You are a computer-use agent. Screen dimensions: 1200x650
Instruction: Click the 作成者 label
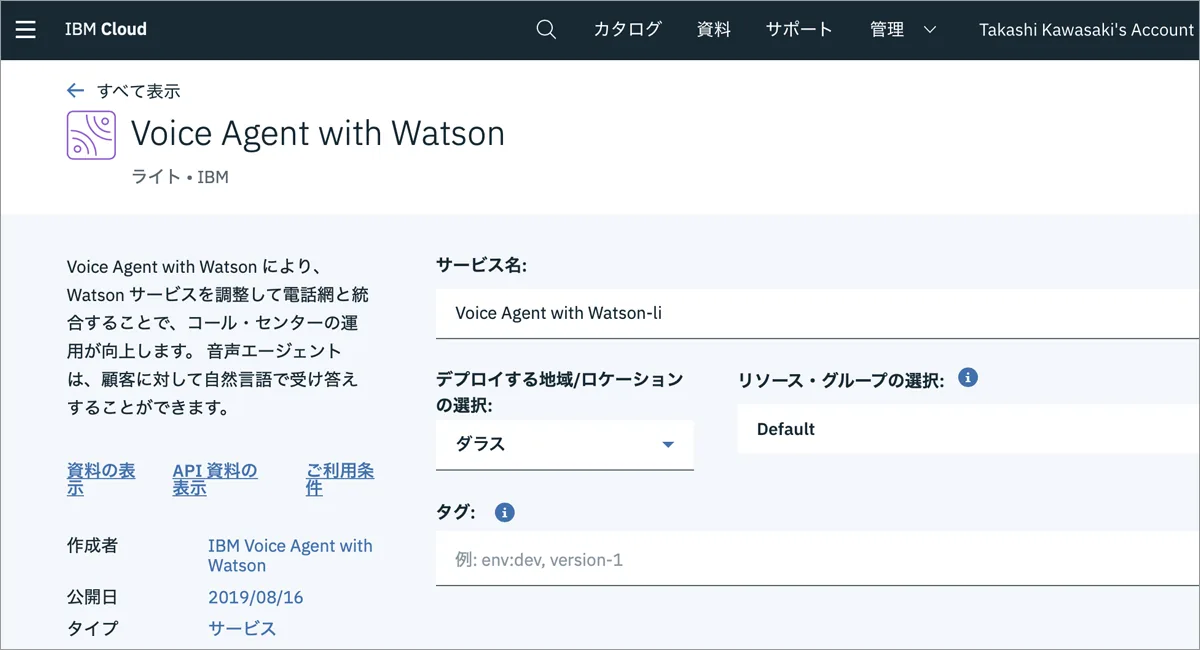click(92, 546)
